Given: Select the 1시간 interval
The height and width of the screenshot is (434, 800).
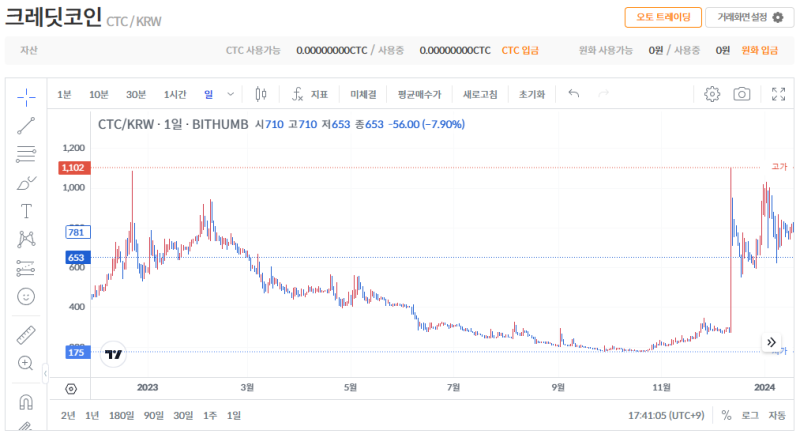Looking at the screenshot, I should coord(175,94).
